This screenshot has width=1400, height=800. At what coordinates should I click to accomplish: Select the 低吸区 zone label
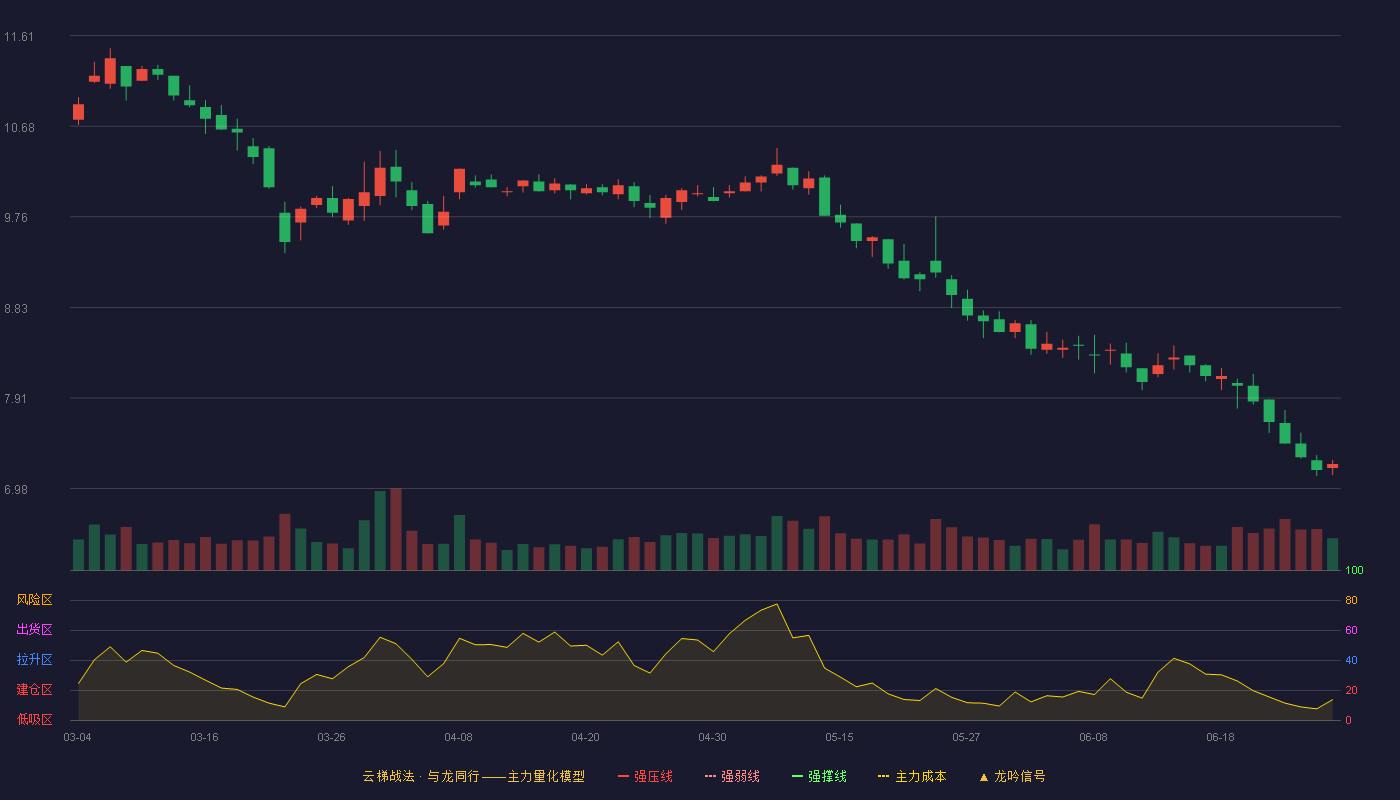[x=34, y=719]
